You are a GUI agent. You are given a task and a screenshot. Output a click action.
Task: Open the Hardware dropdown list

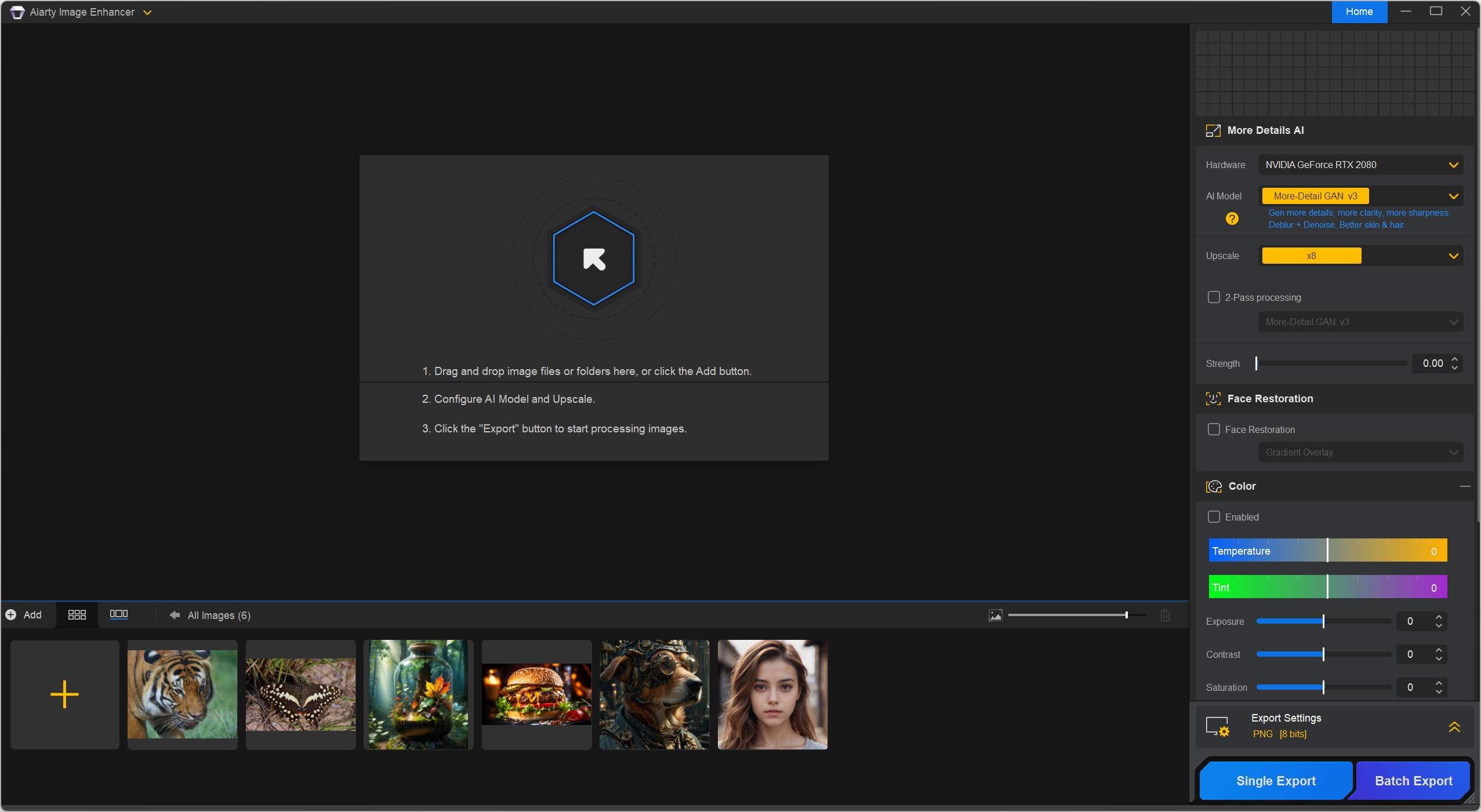[x=1360, y=165]
